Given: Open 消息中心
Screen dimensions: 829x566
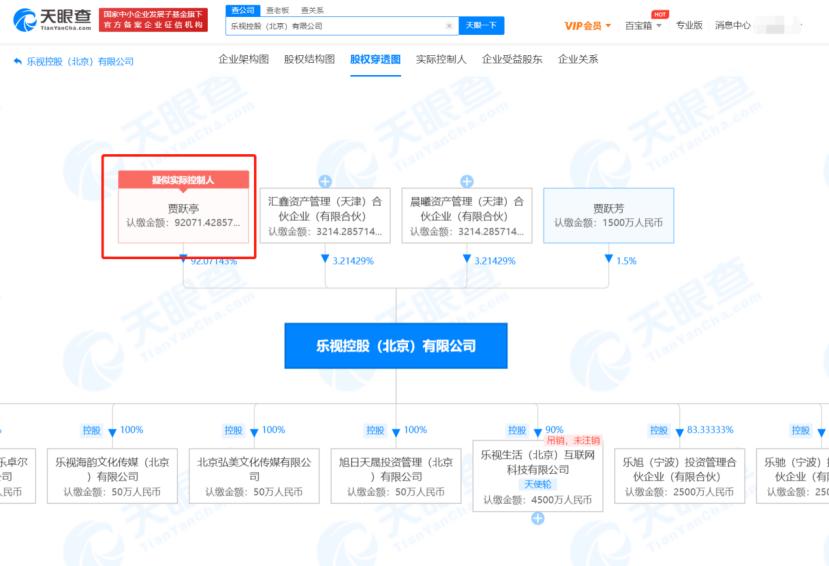Looking at the screenshot, I should pos(732,25).
